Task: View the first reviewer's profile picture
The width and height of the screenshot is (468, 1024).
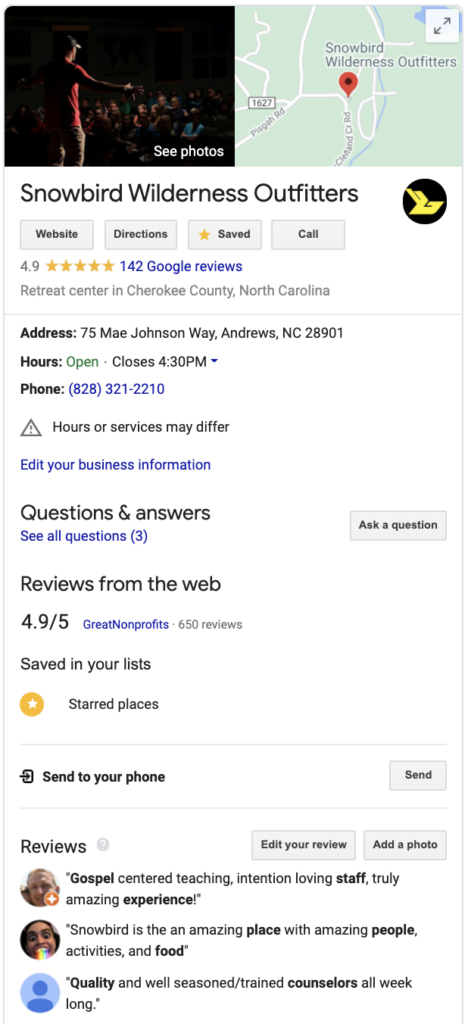Action: 40,888
